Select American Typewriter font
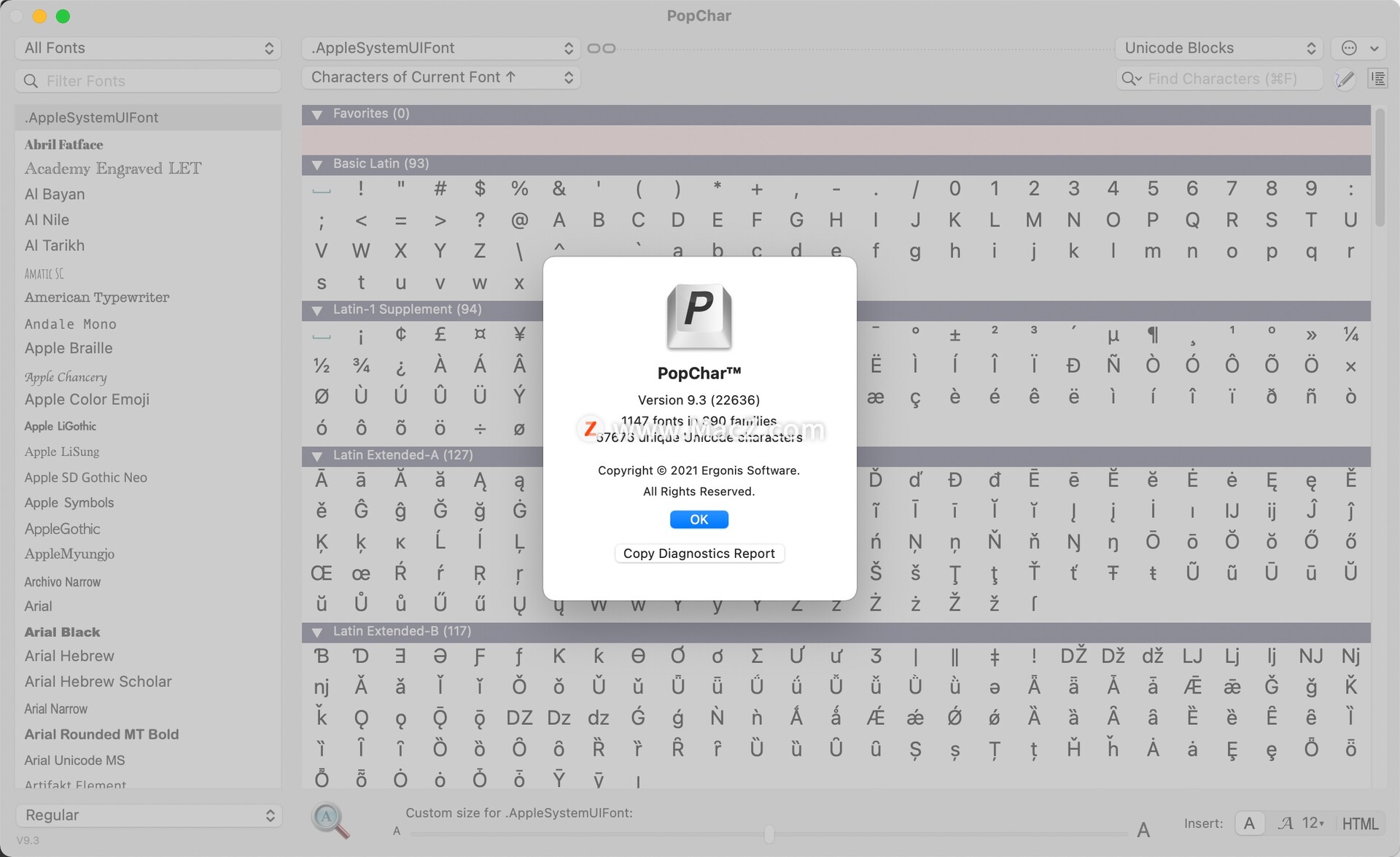1400x857 pixels. click(x=97, y=298)
